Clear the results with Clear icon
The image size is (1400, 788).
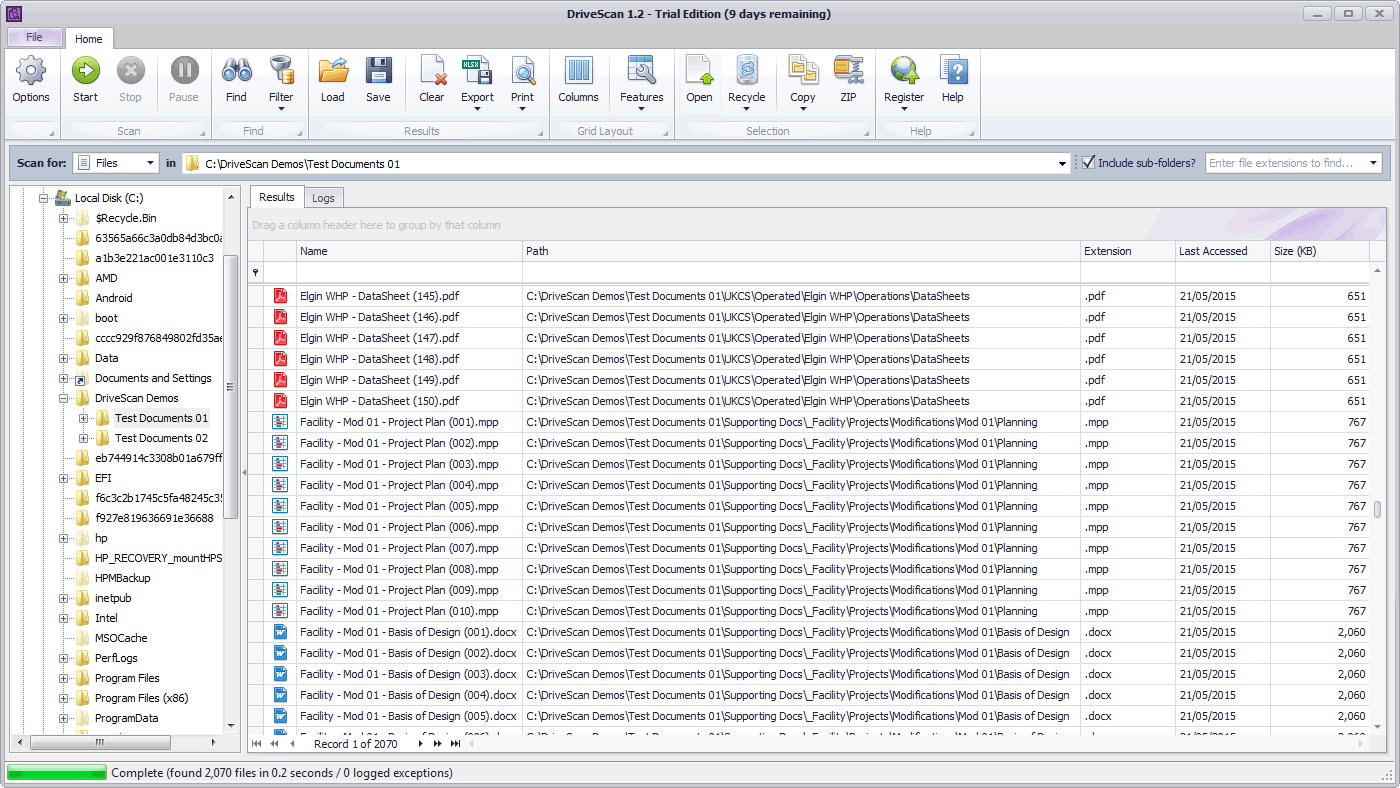[432, 71]
